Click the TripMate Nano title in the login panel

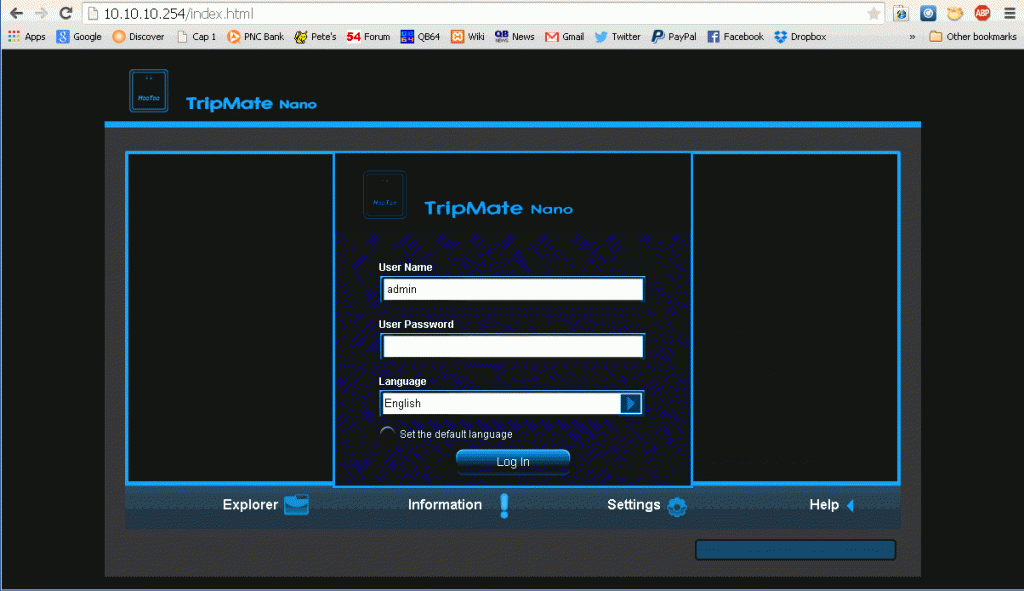[x=498, y=208]
